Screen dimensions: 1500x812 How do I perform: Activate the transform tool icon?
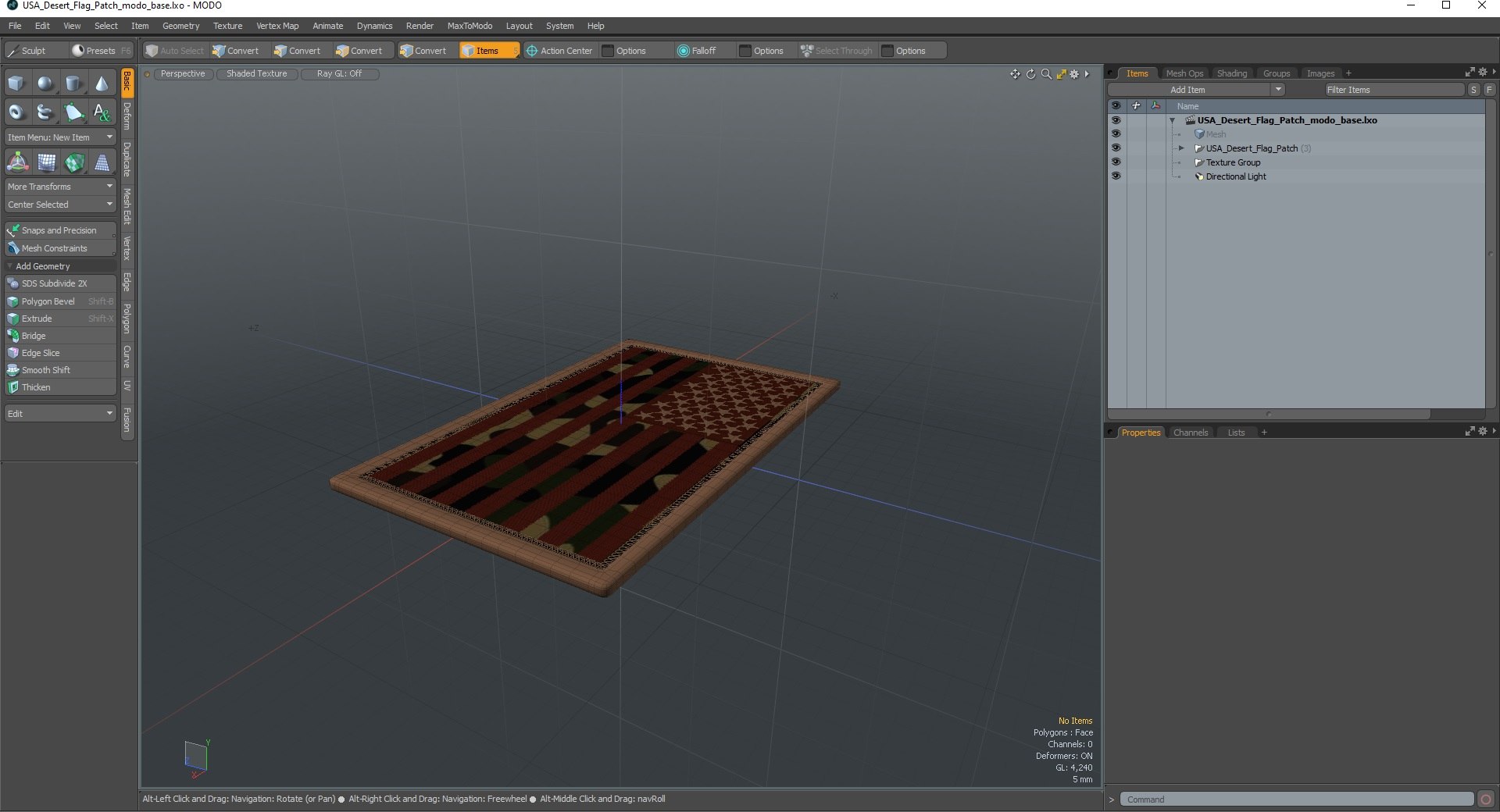[x=17, y=162]
